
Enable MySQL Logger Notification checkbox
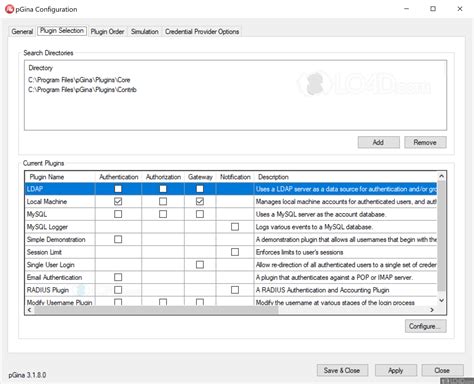(235, 227)
